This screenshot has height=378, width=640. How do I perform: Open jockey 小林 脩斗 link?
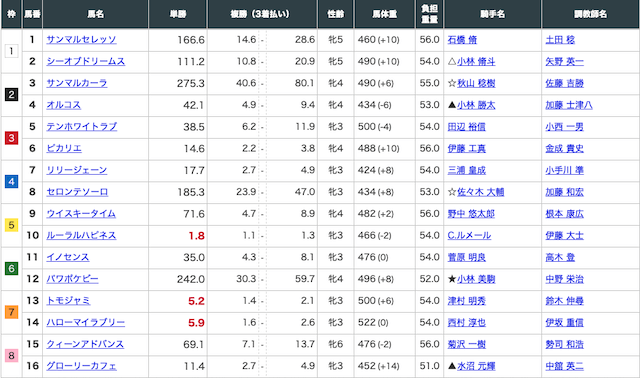[476, 62]
